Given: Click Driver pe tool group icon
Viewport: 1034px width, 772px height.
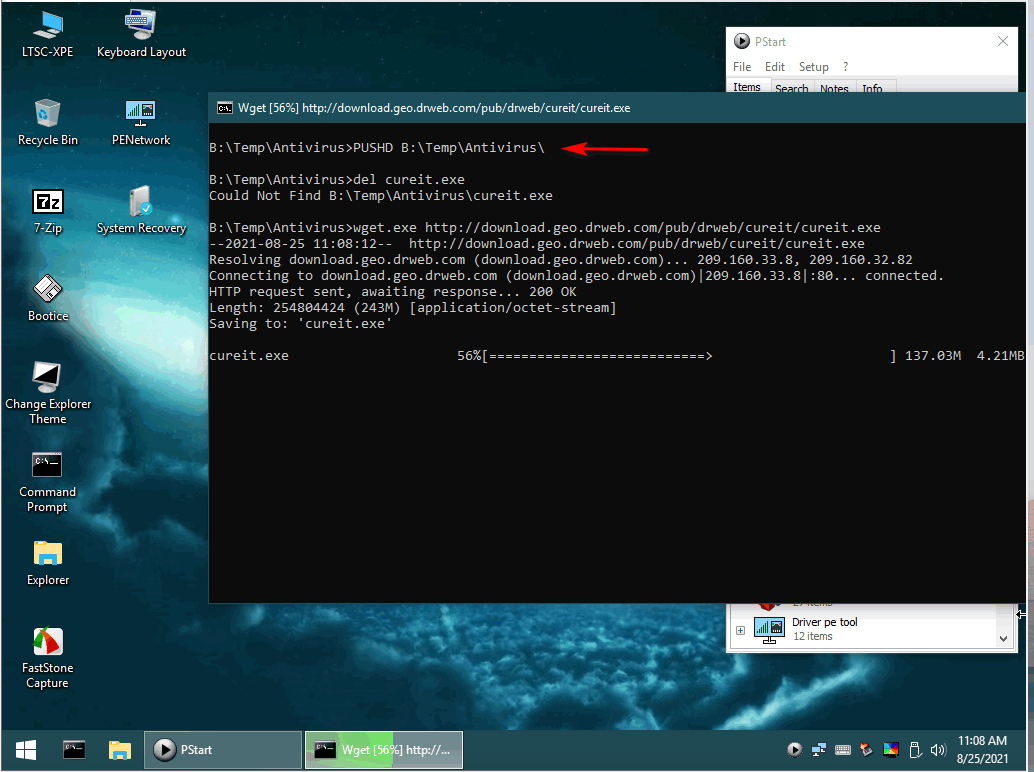Looking at the screenshot, I should click(x=769, y=630).
